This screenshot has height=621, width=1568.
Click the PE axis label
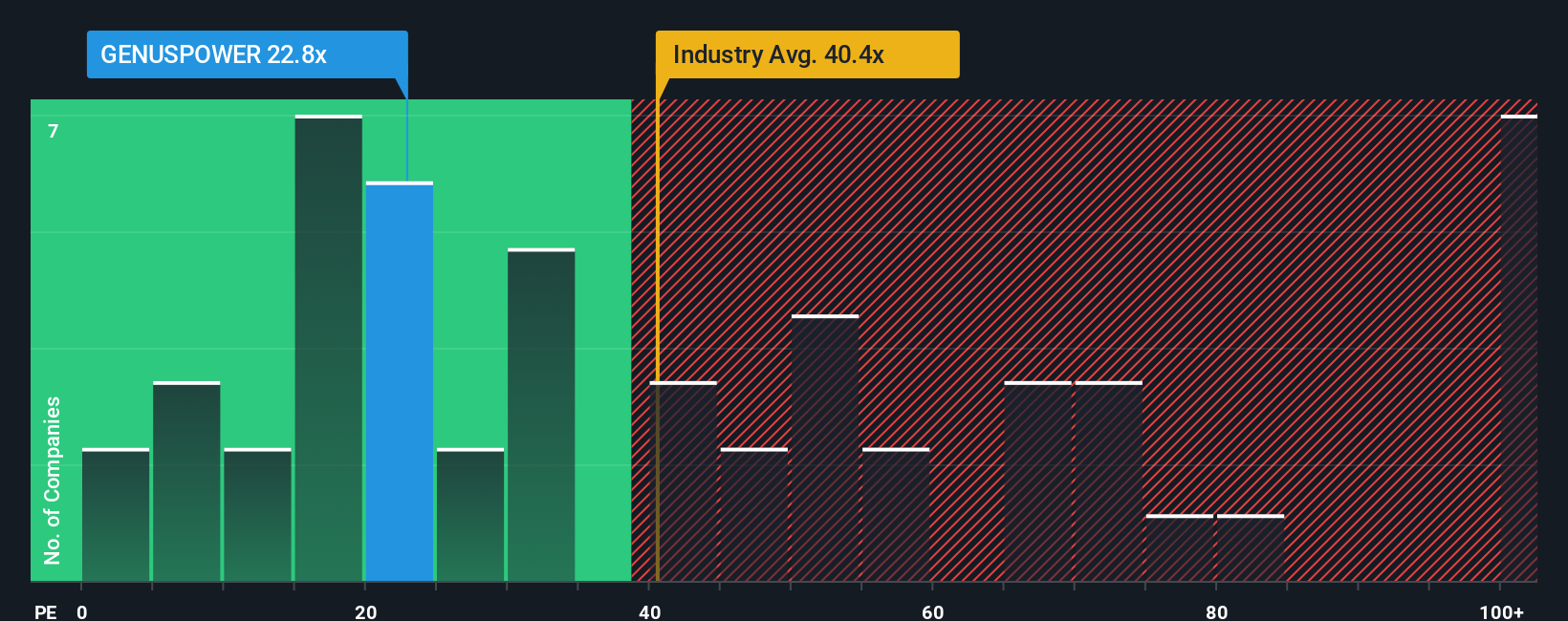point(46,612)
